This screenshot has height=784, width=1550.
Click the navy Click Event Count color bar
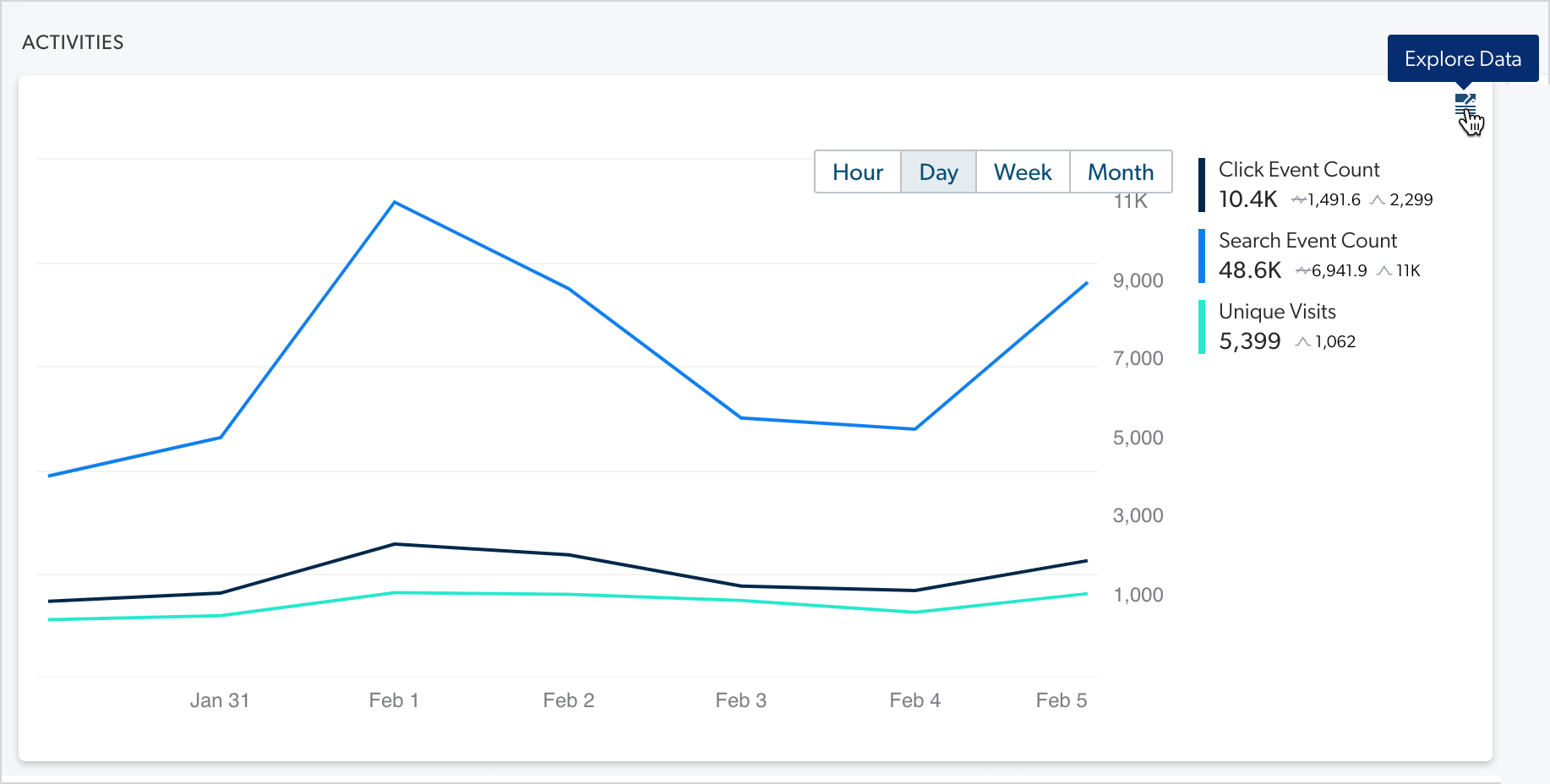(x=1201, y=184)
